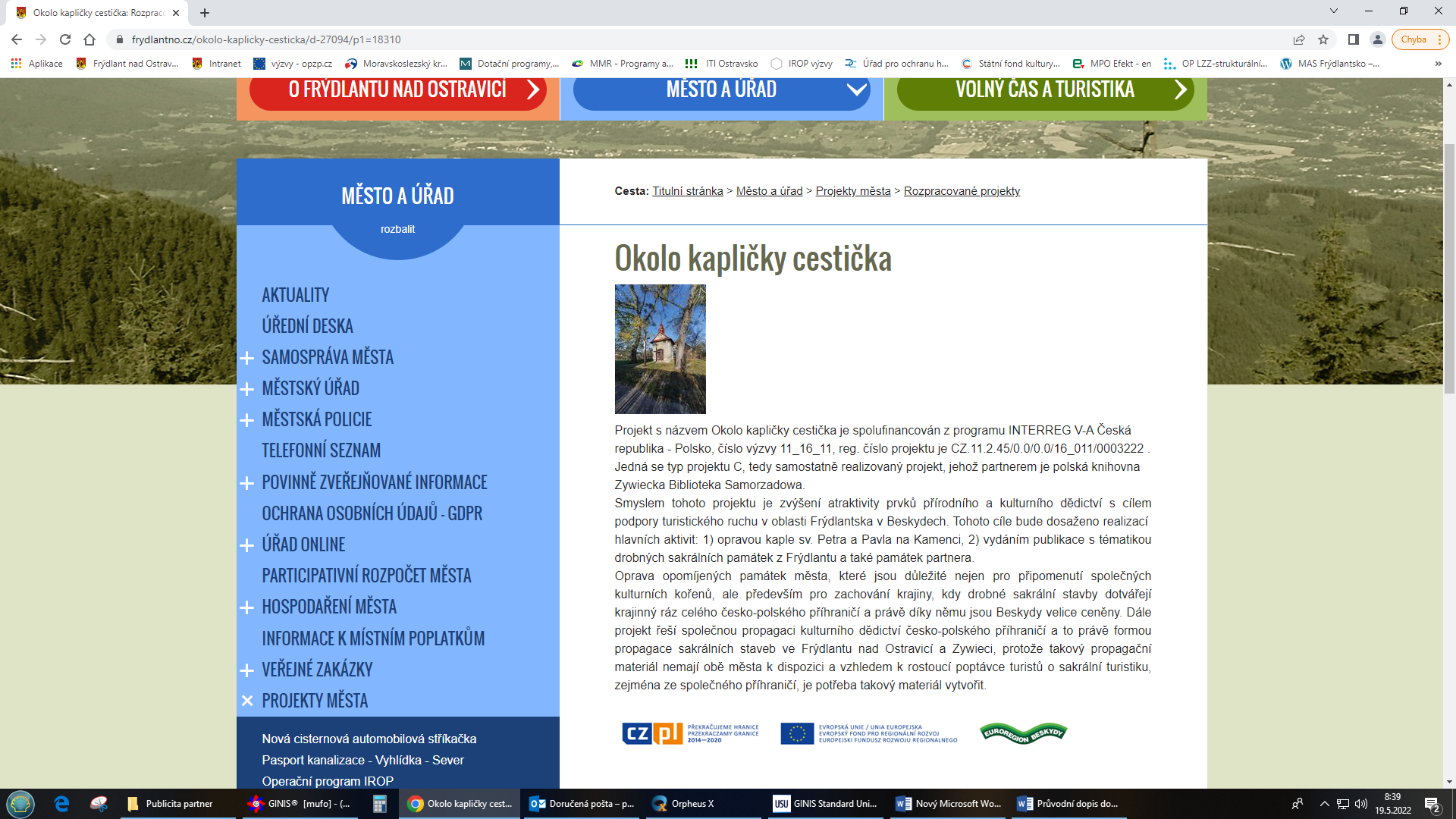This screenshot has height=819, width=1456.
Task: Close the Okolo kapličky cestička tab
Action: coord(176,13)
